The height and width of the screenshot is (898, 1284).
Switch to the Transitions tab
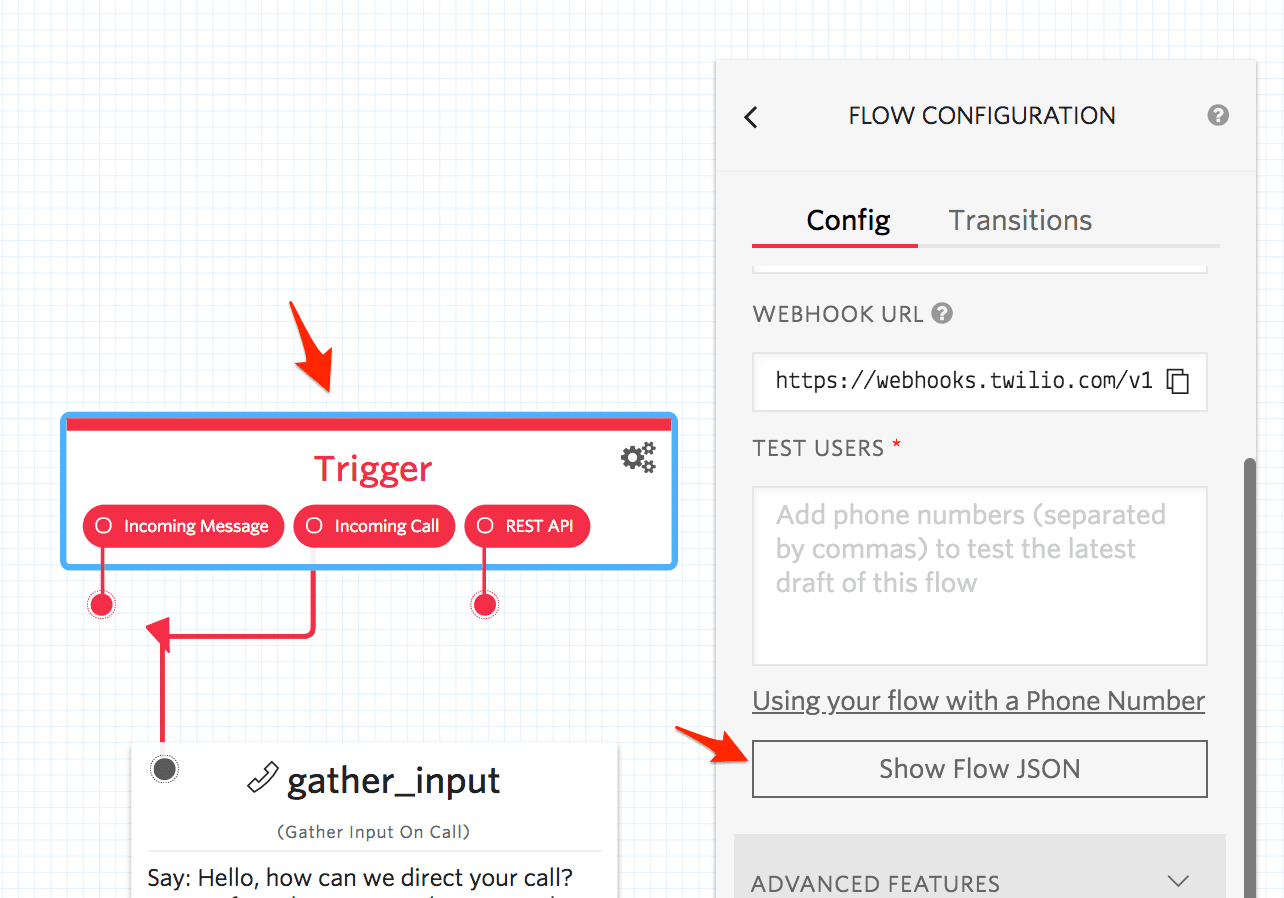coord(1019,220)
